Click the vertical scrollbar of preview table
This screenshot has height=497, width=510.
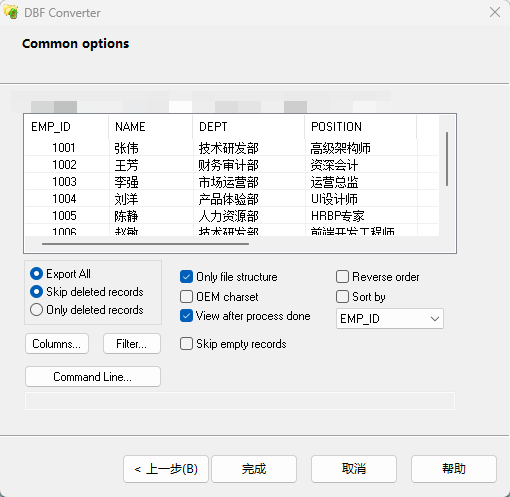click(x=447, y=159)
